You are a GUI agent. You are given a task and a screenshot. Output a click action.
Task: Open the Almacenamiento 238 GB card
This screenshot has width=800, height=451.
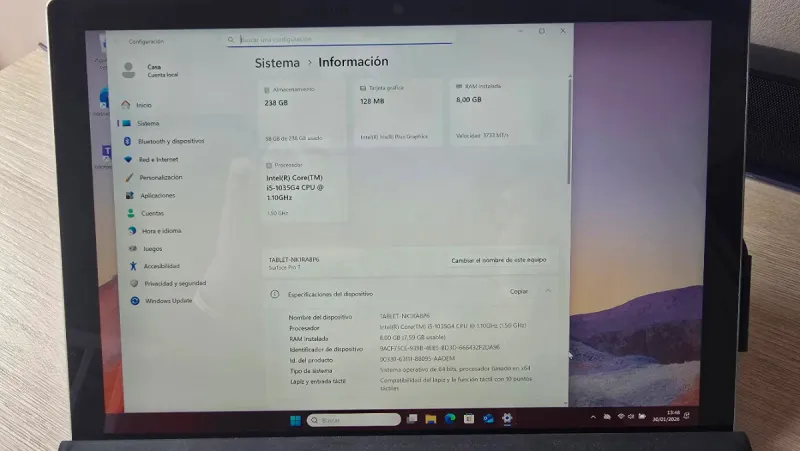point(303,113)
